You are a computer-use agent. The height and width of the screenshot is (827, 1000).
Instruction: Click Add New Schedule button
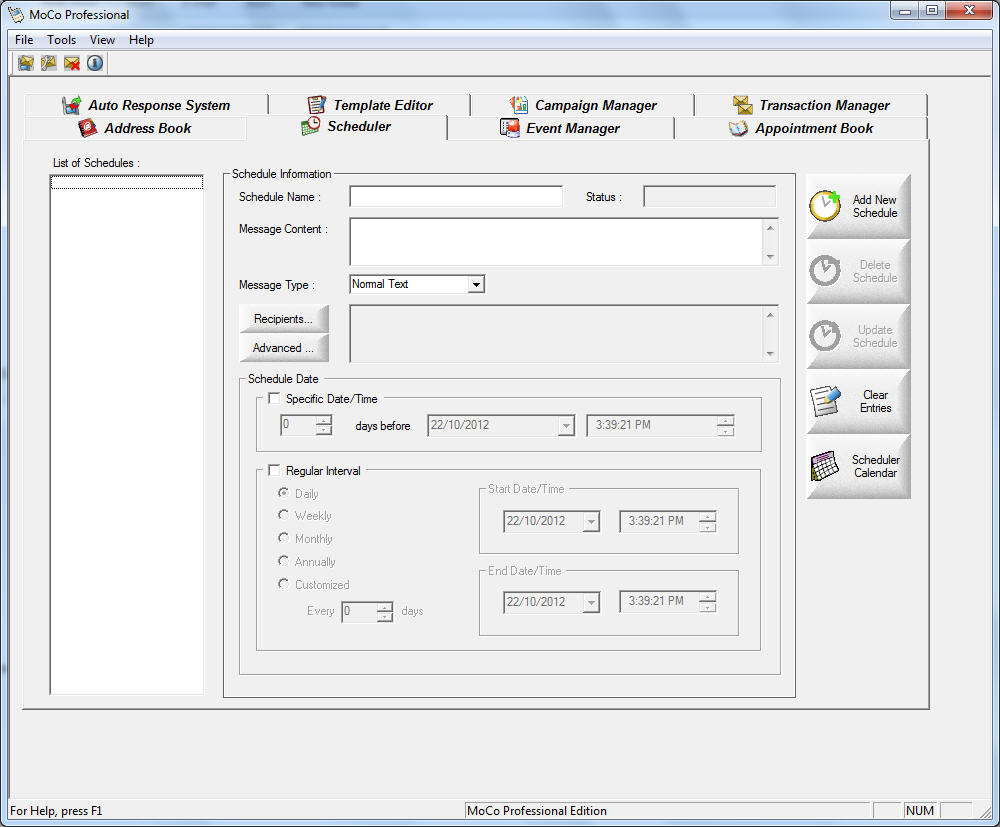click(858, 206)
